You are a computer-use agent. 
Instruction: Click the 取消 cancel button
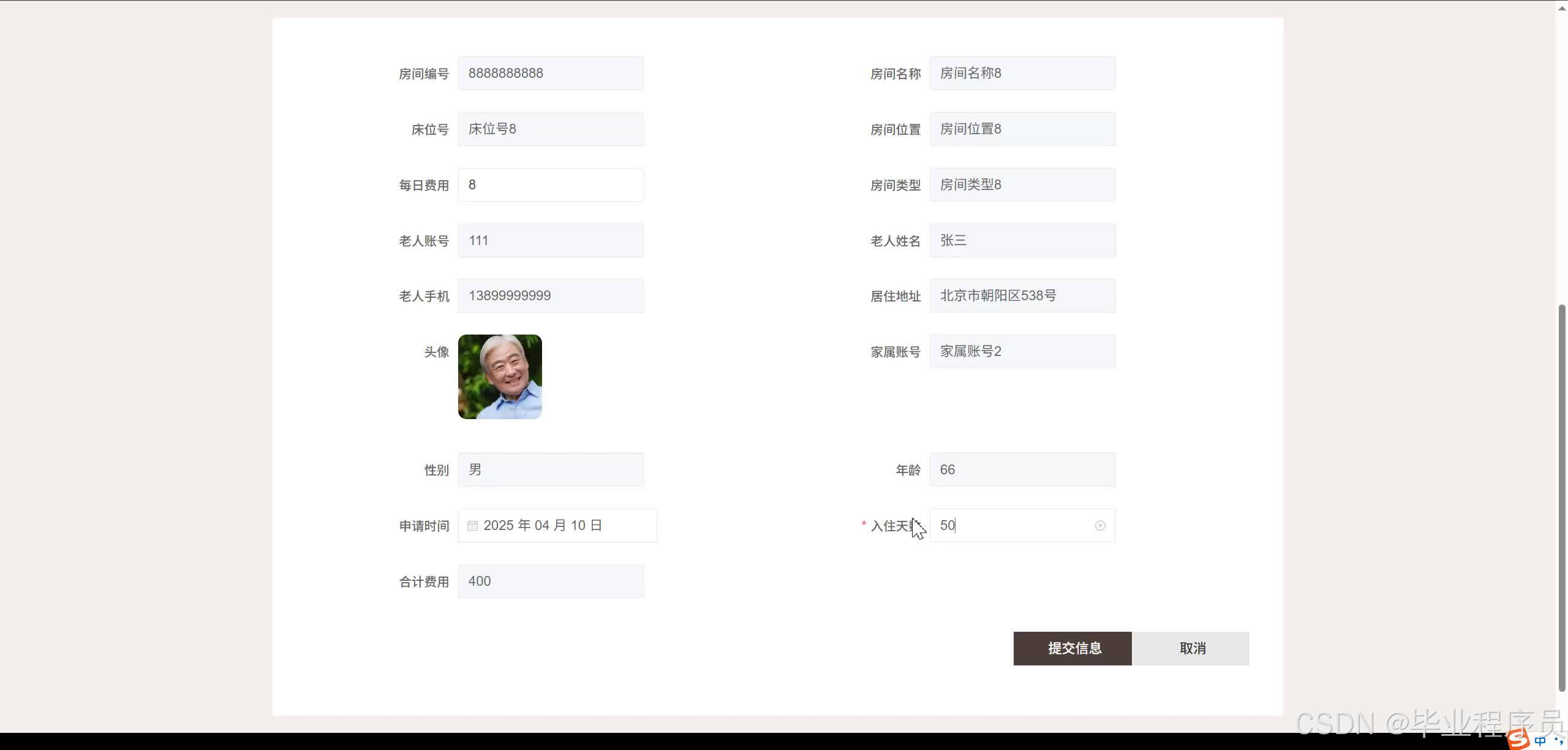(x=1191, y=648)
